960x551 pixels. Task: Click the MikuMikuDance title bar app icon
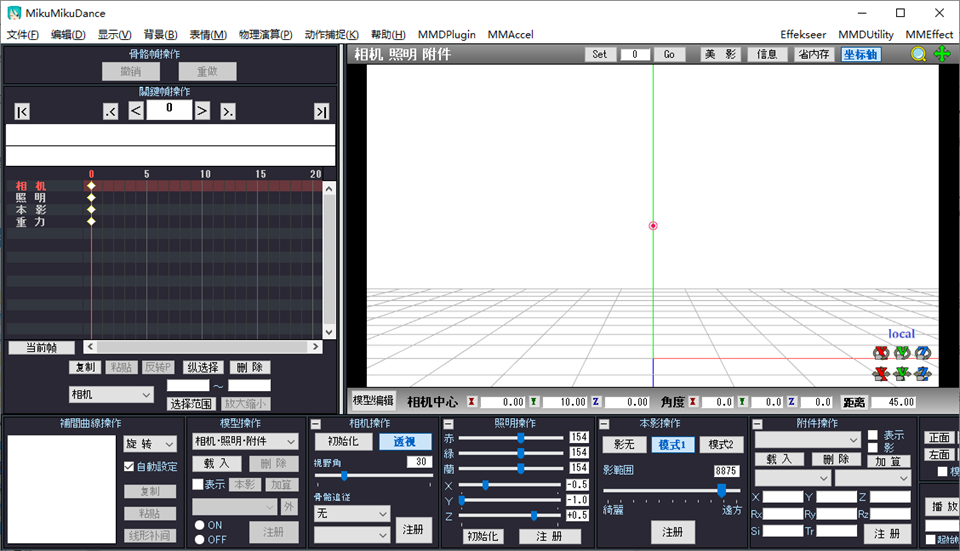[x=13, y=13]
